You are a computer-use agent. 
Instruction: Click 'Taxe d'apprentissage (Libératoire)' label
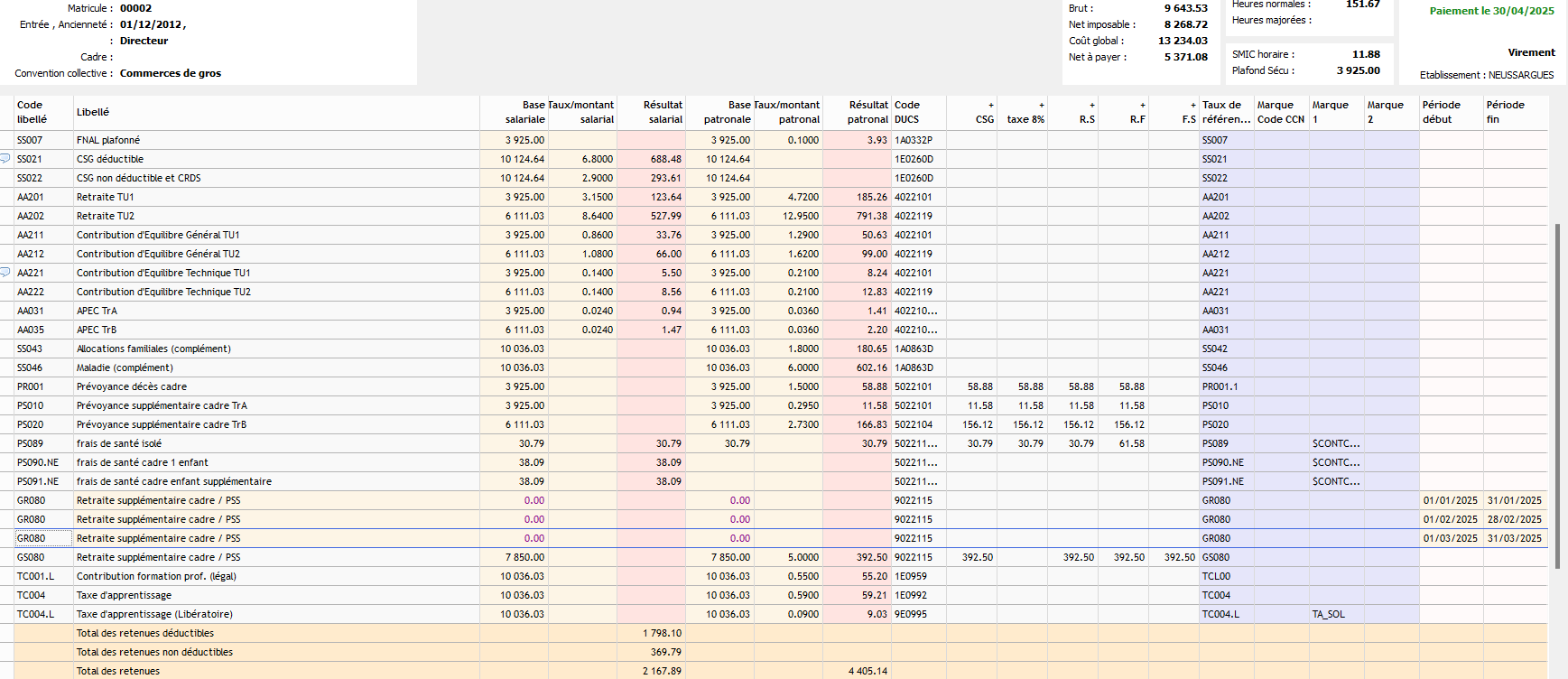(x=154, y=614)
